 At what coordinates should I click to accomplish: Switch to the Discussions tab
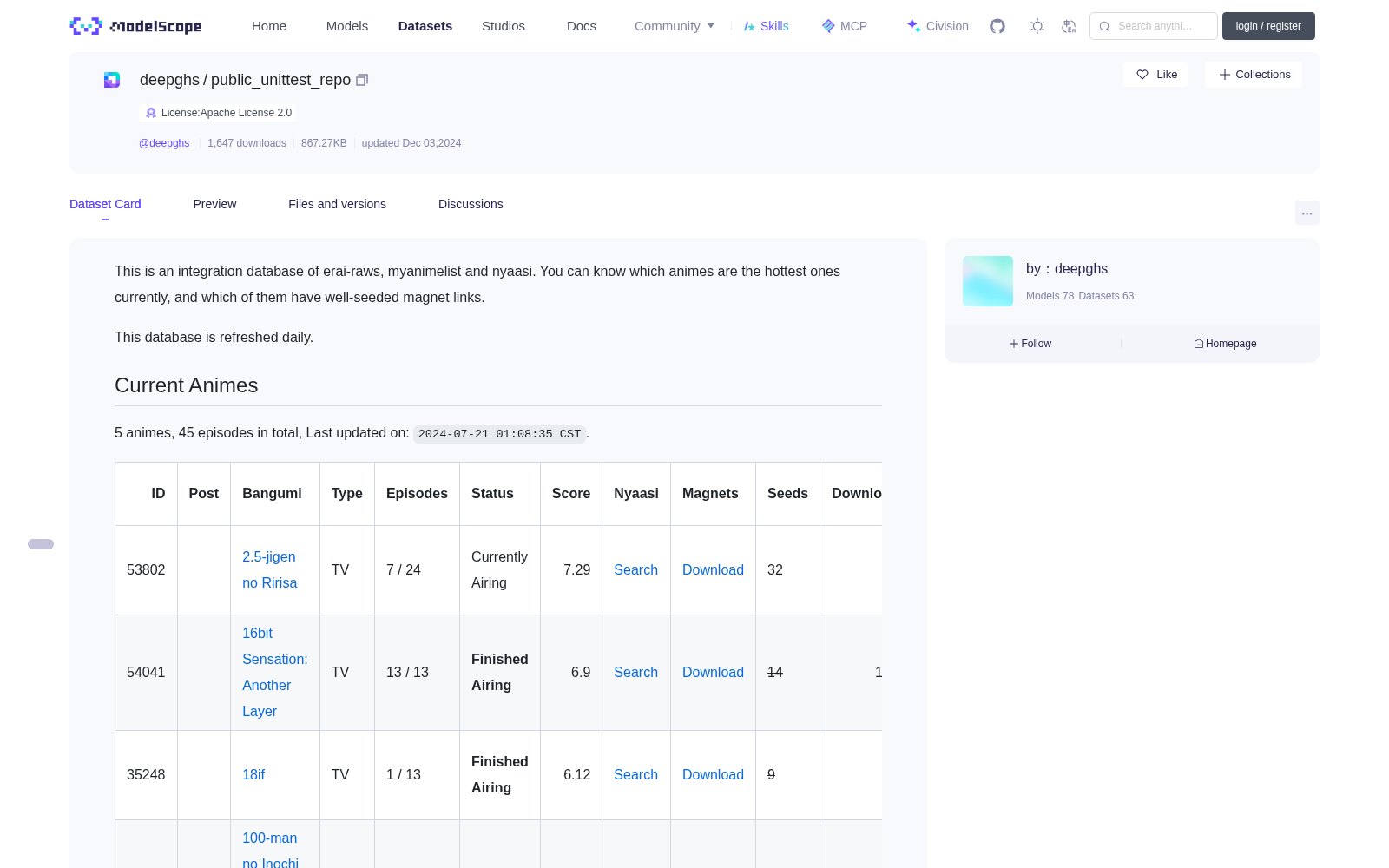coord(471,204)
